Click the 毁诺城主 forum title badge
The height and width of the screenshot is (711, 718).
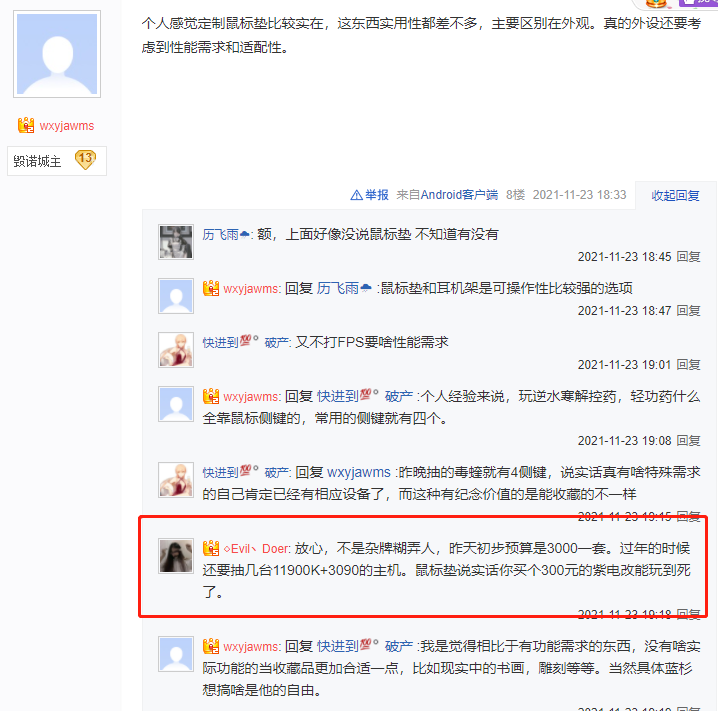tap(37, 161)
